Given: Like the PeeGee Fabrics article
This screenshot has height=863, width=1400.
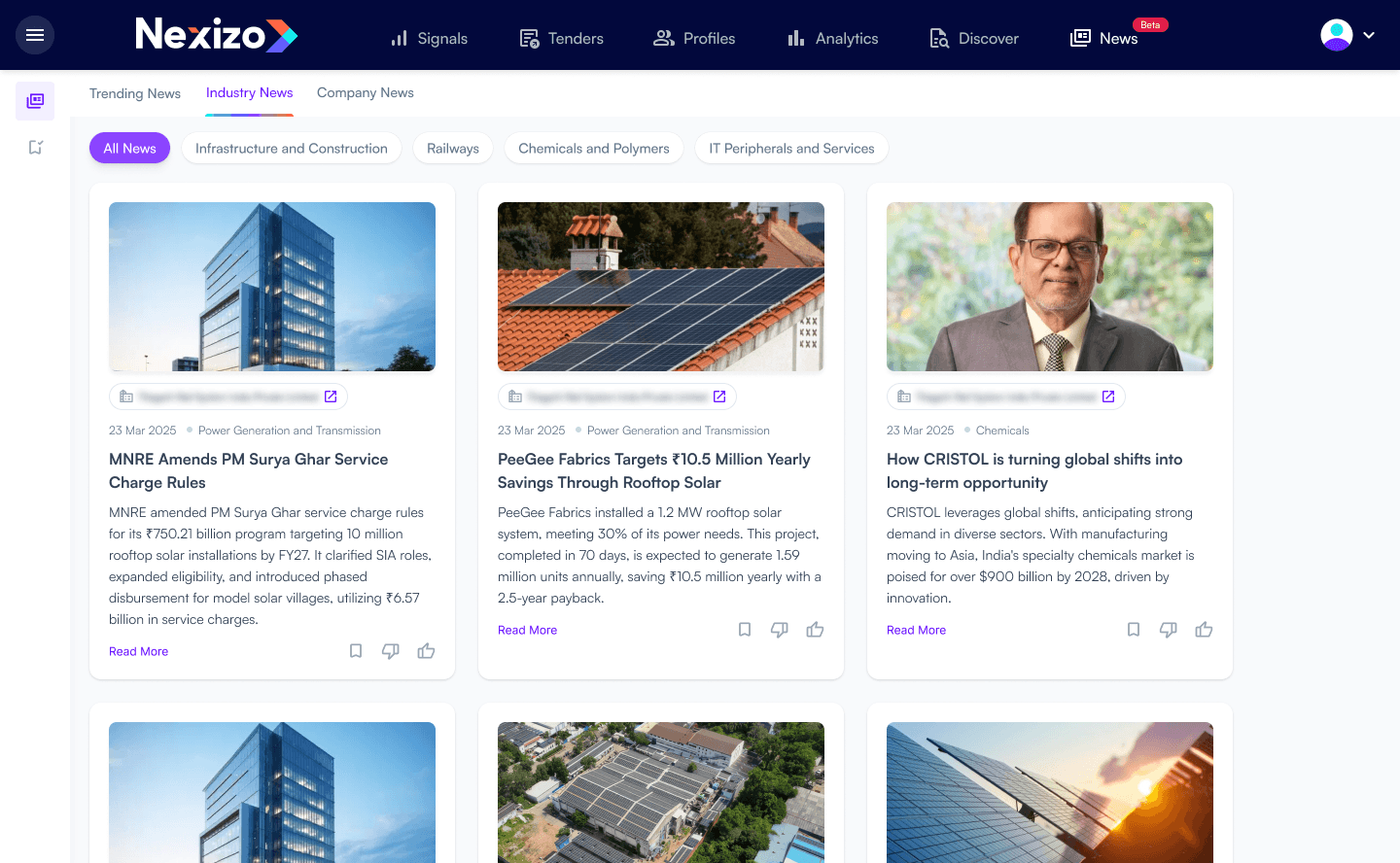Looking at the screenshot, I should tap(815, 630).
